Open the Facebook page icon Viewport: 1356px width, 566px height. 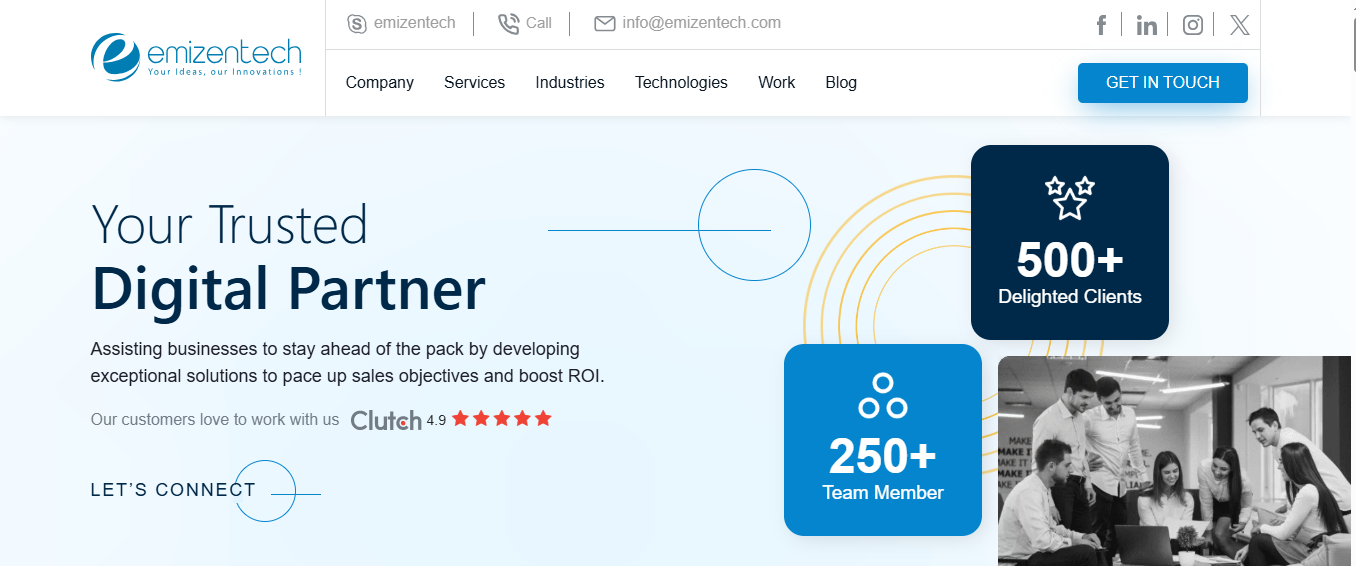point(1101,25)
